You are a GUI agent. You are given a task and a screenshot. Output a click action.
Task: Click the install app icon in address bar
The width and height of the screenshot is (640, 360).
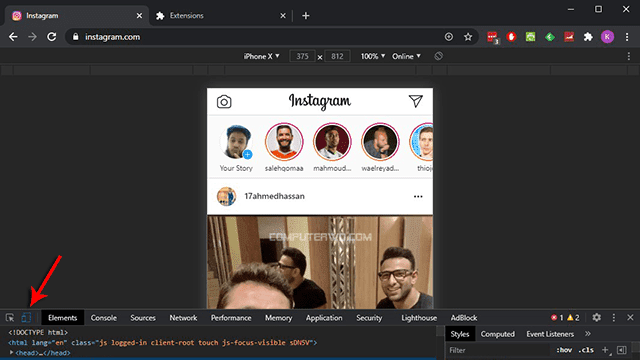coord(449,37)
